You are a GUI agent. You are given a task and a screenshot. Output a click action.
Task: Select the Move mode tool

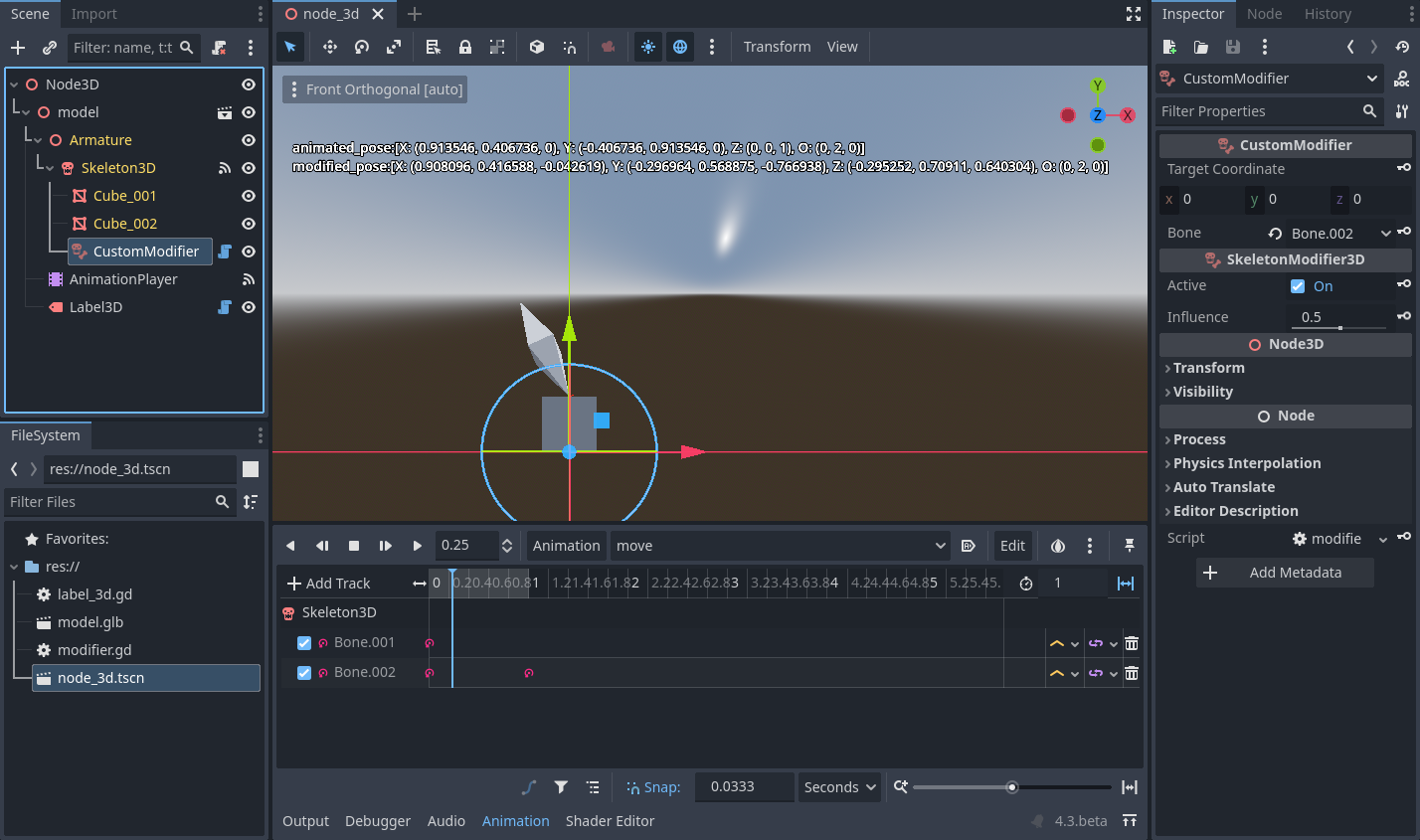[330, 47]
